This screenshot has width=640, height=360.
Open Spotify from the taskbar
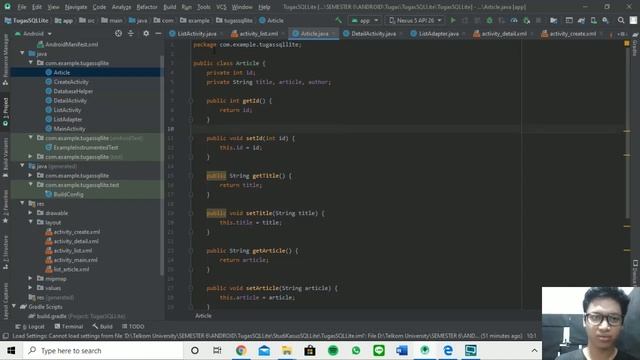333,350
